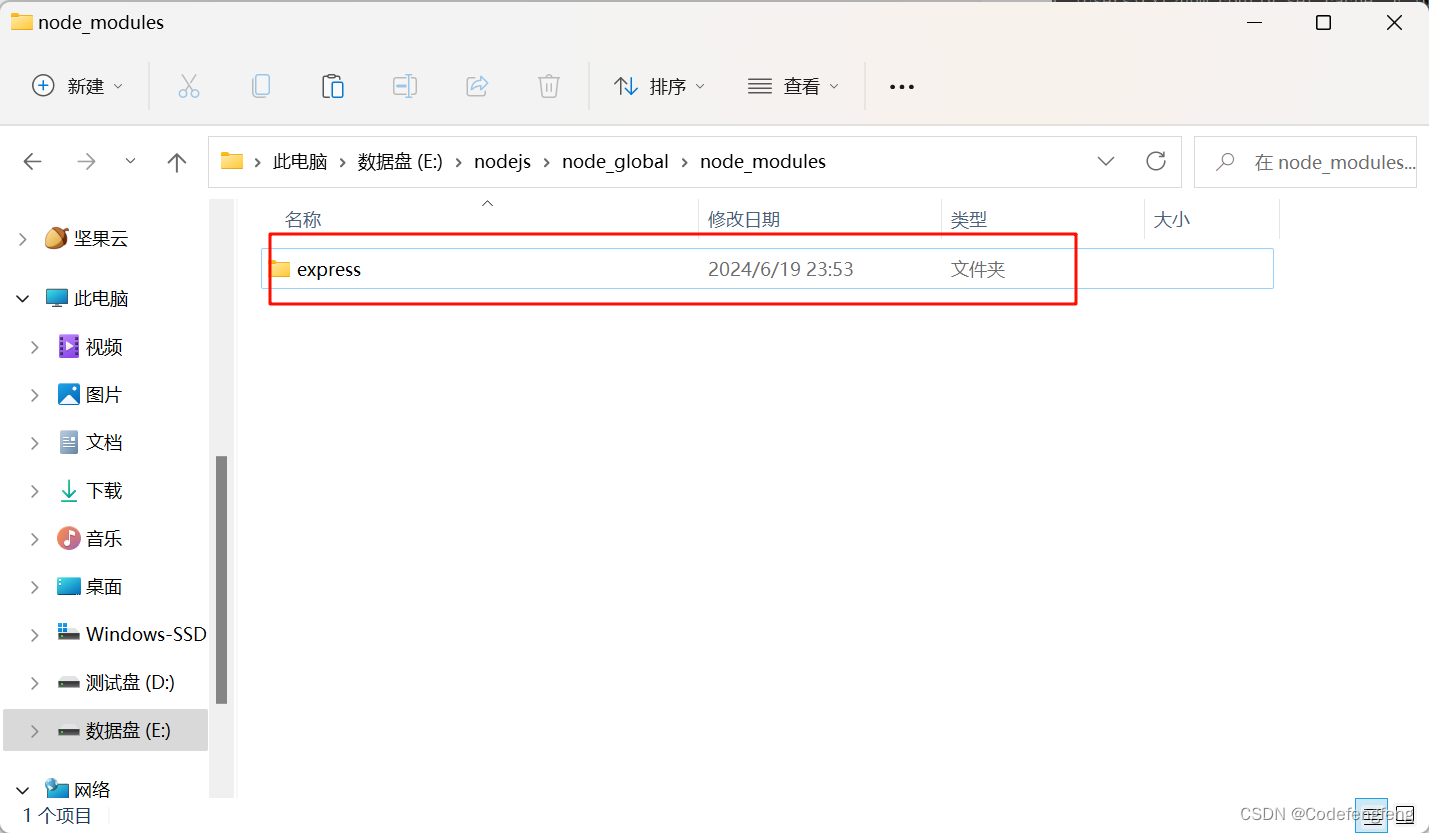Go up one folder level arrow
This screenshot has width=1429, height=833.
(177, 161)
